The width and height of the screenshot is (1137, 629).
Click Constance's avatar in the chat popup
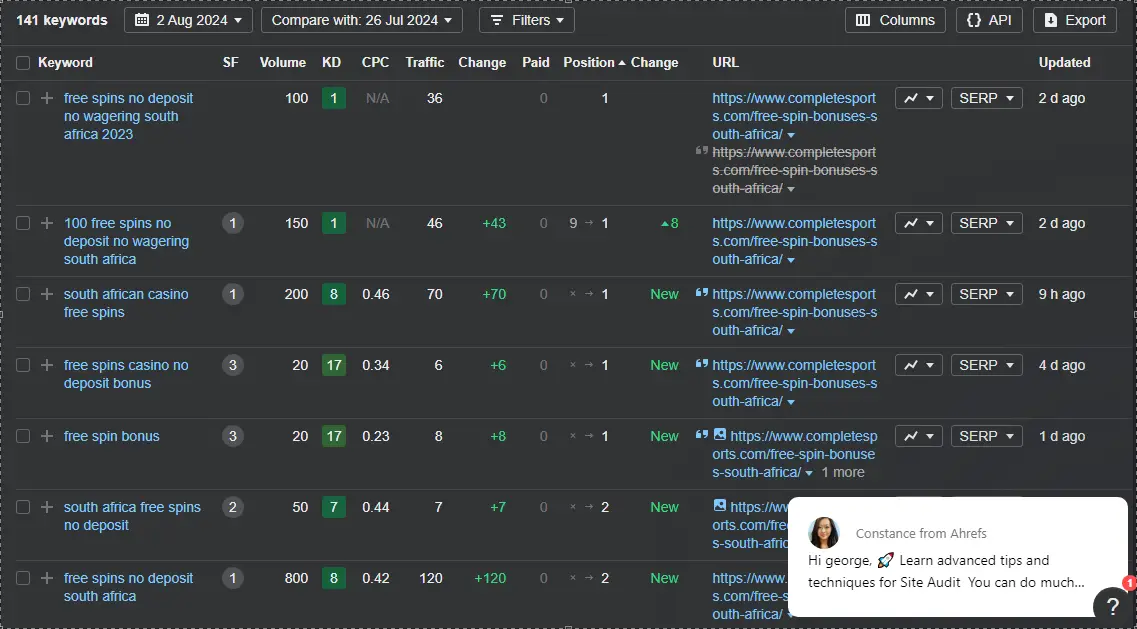point(824,533)
